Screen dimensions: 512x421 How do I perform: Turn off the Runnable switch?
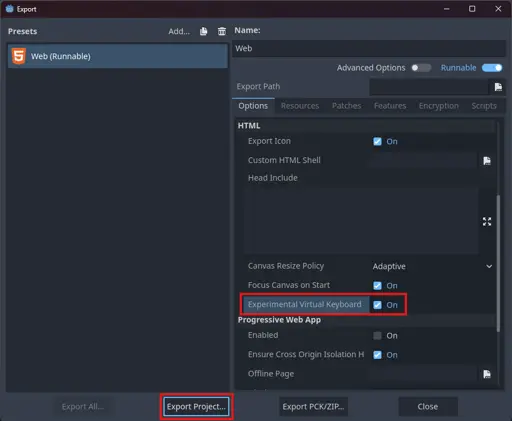point(492,68)
